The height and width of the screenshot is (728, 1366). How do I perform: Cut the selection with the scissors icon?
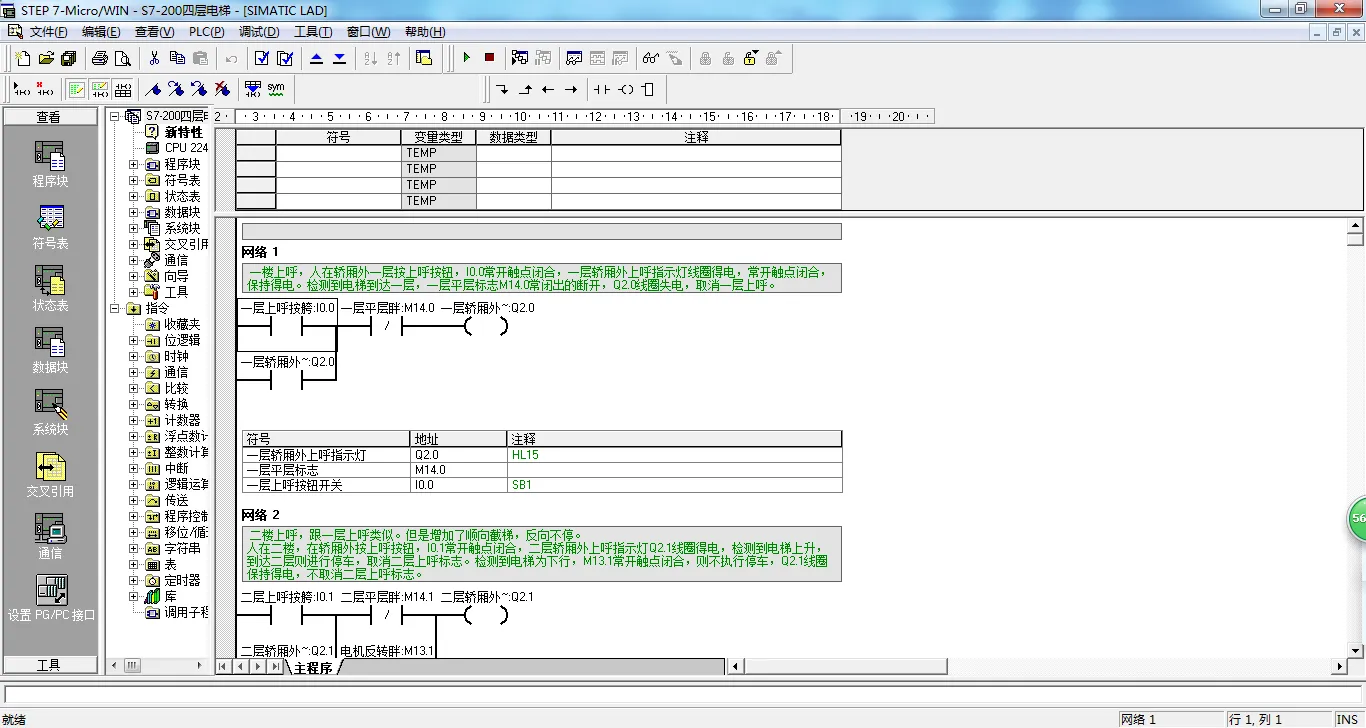click(154, 58)
